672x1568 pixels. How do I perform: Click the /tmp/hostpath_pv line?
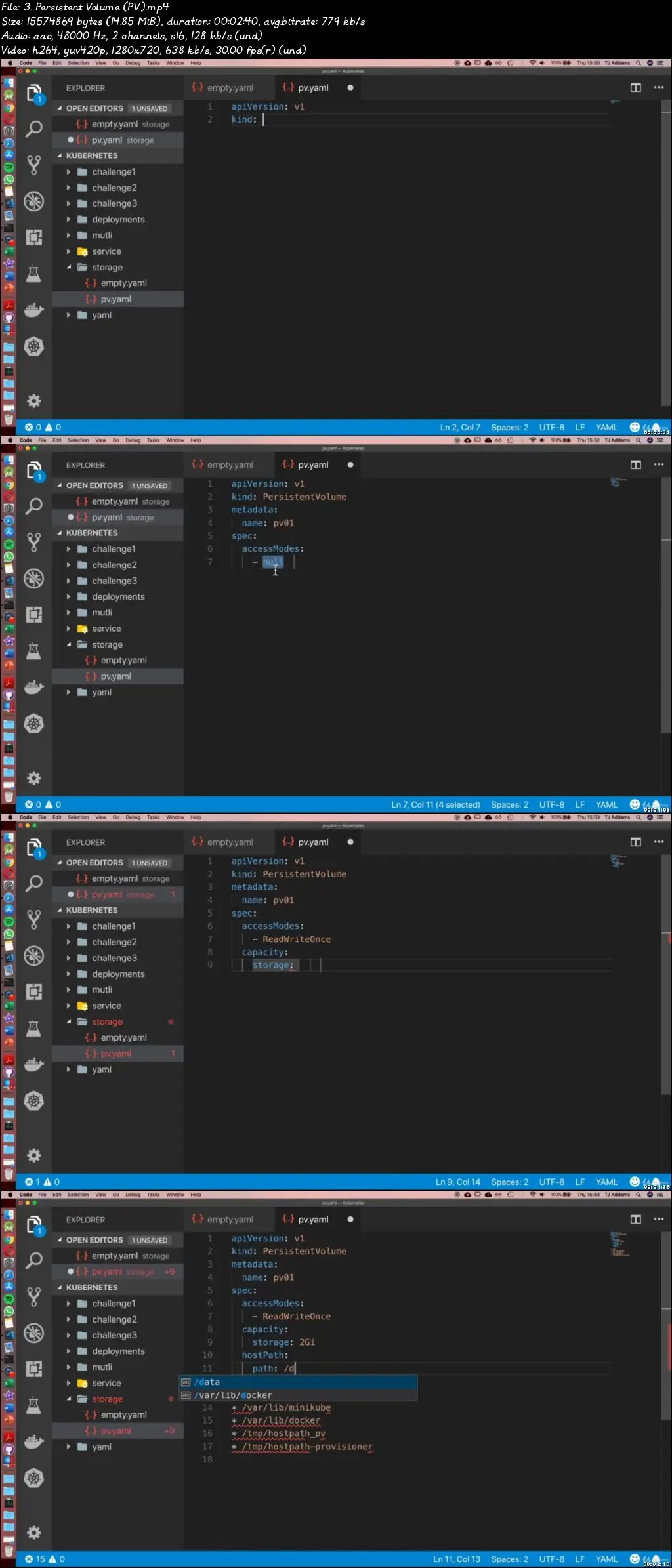pos(278,1434)
